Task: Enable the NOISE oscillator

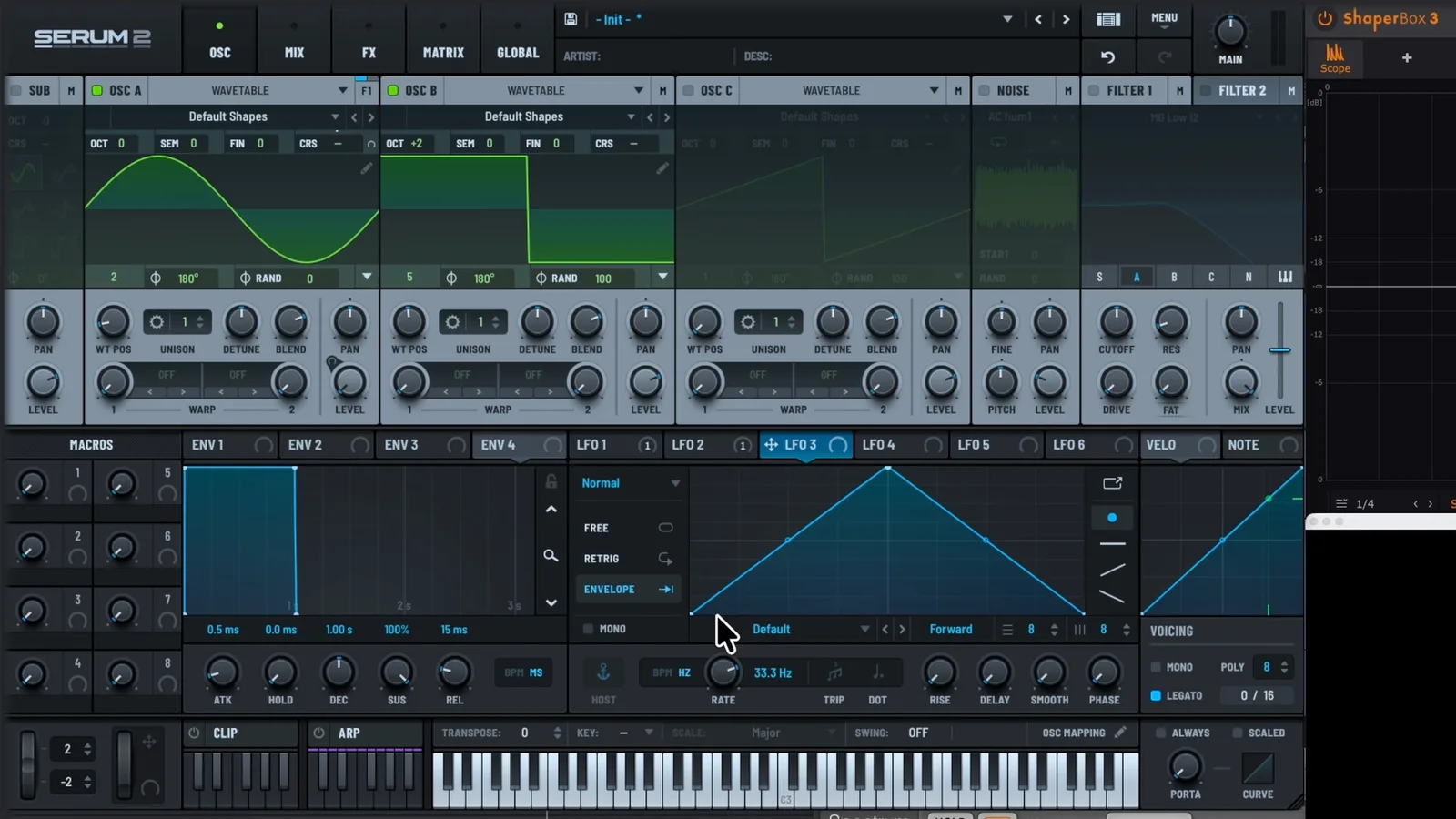Action: [x=984, y=90]
